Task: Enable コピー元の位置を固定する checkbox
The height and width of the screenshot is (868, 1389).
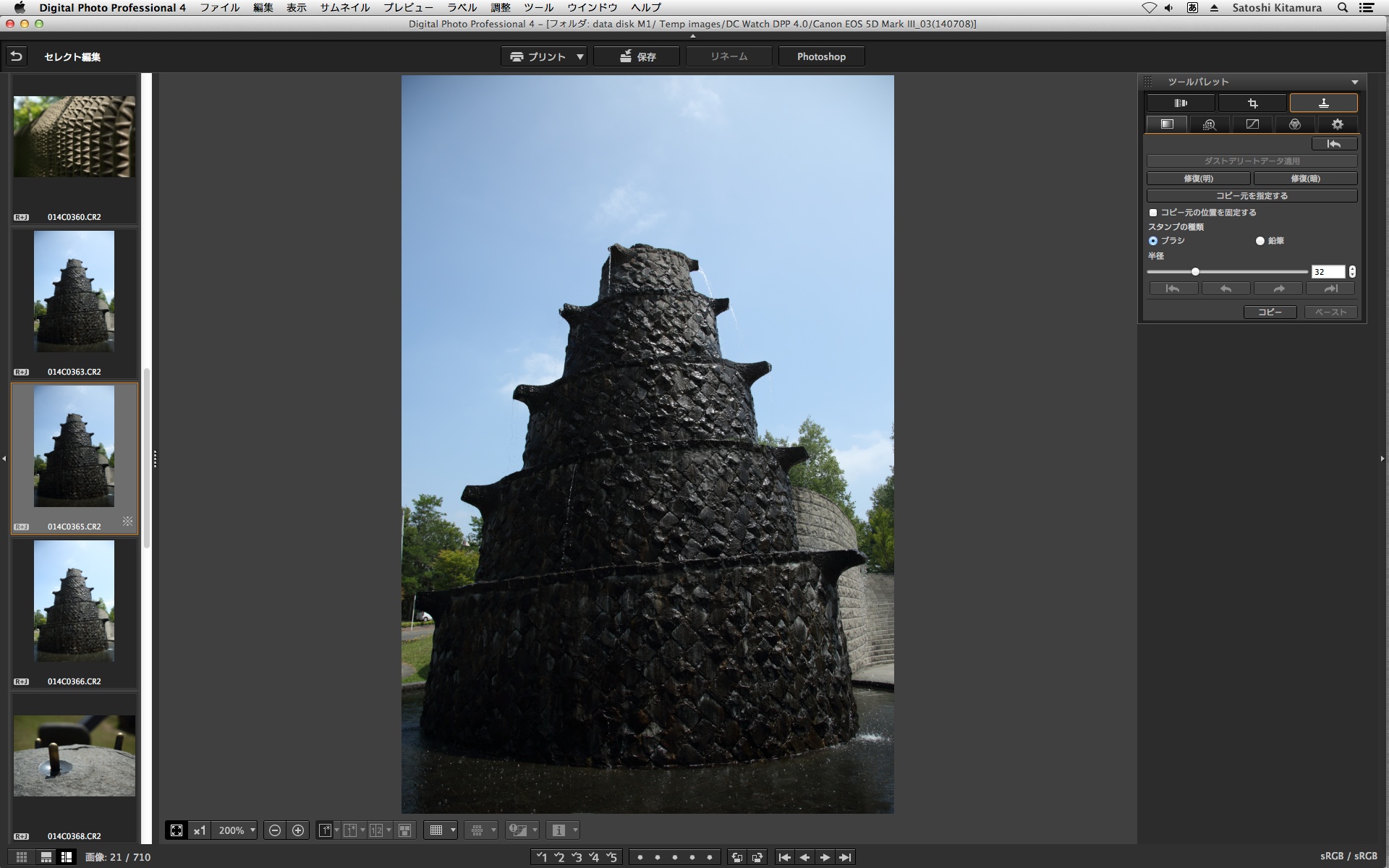Action: 1153,213
